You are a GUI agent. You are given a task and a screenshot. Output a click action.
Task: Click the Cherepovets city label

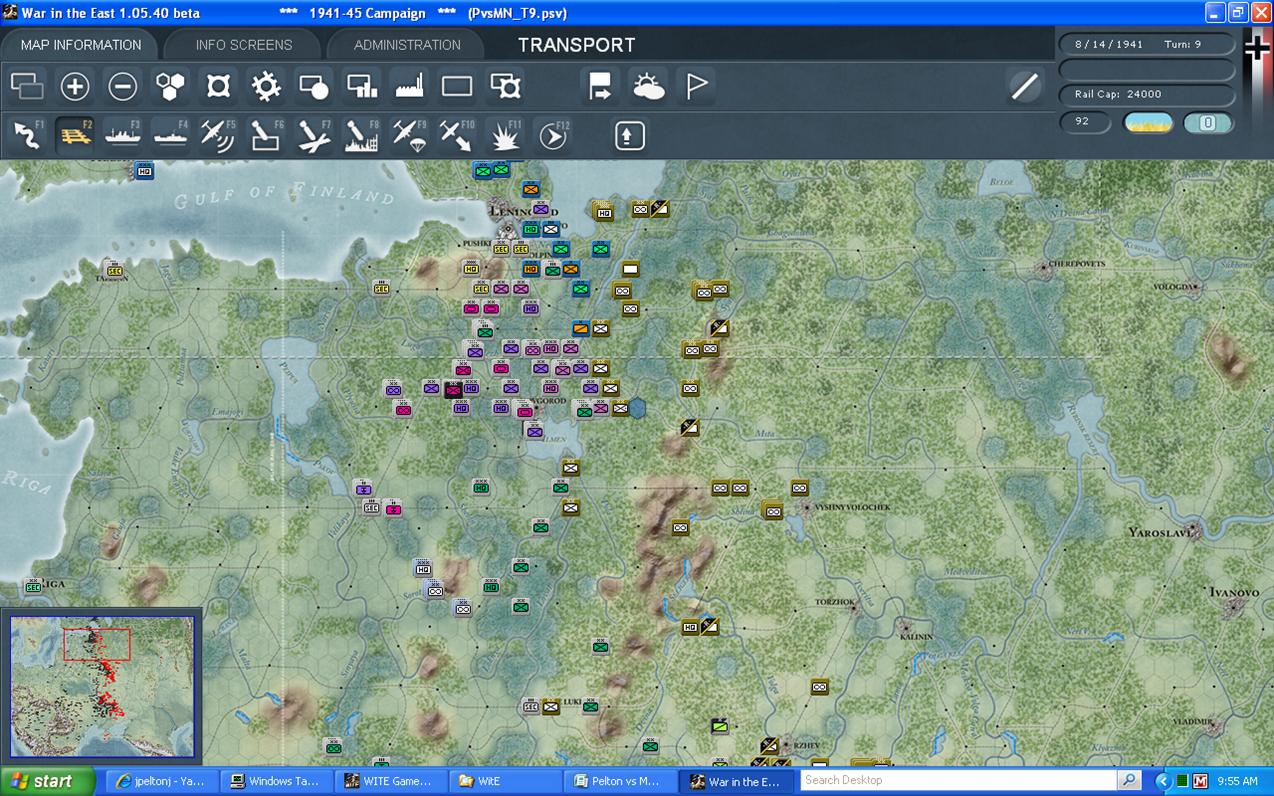pyautogui.click(x=1076, y=264)
